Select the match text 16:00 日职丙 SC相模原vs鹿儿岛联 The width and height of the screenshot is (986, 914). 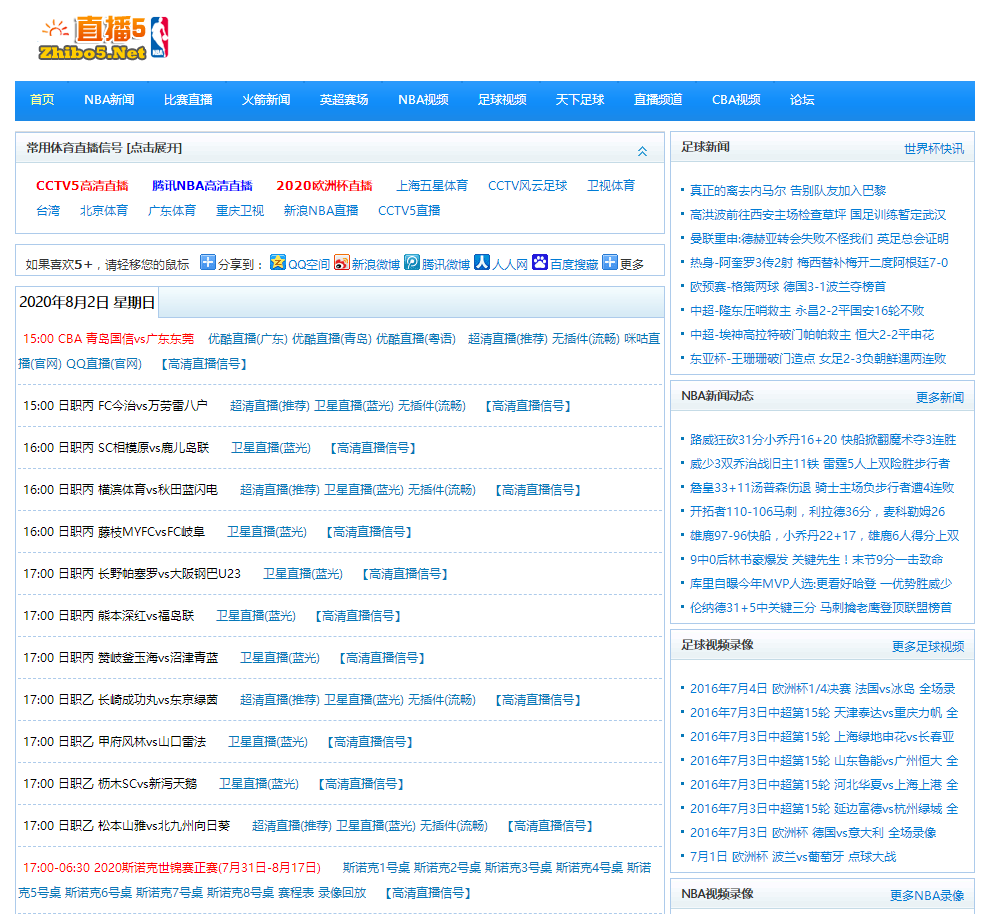coord(116,448)
